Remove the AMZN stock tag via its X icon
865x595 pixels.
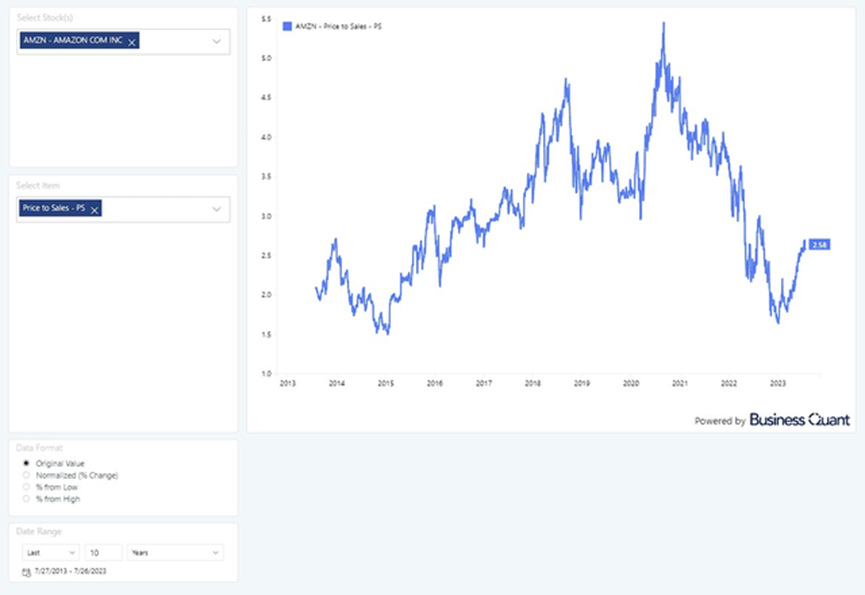pos(130,42)
